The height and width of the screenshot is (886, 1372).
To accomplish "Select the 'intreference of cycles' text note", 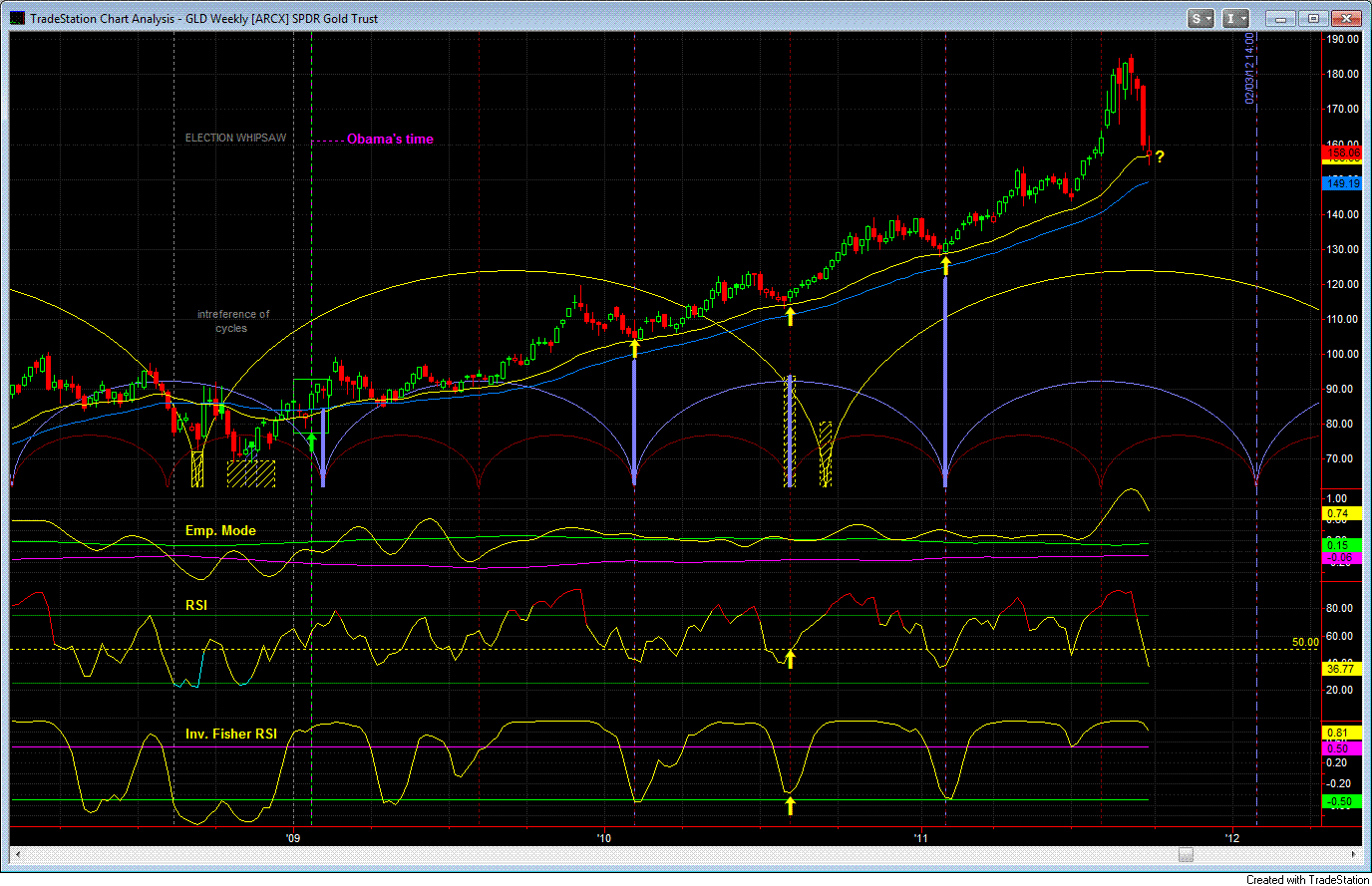I will (232, 321).
